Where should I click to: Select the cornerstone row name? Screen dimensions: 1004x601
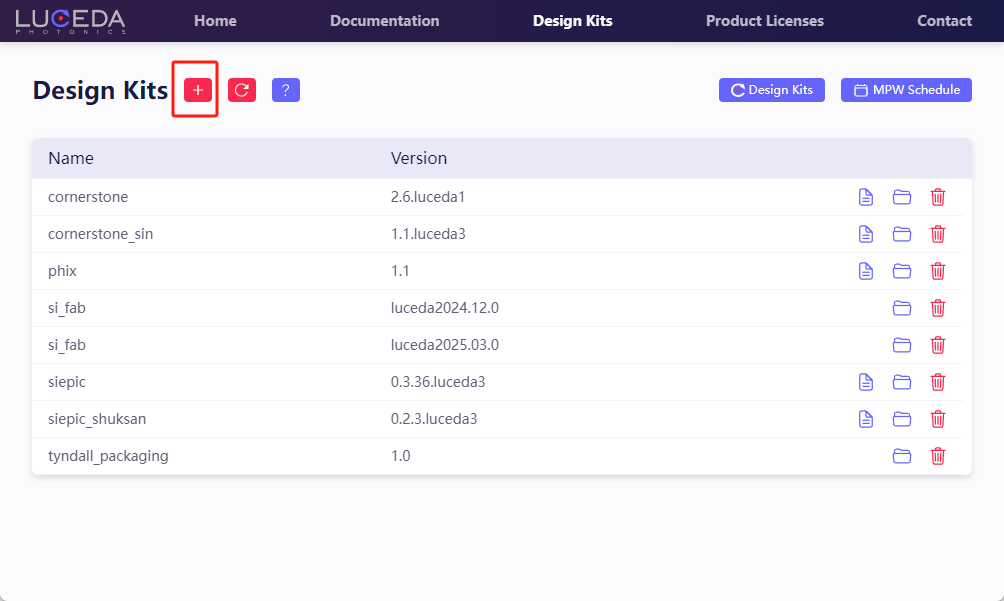tap(88, 197)
